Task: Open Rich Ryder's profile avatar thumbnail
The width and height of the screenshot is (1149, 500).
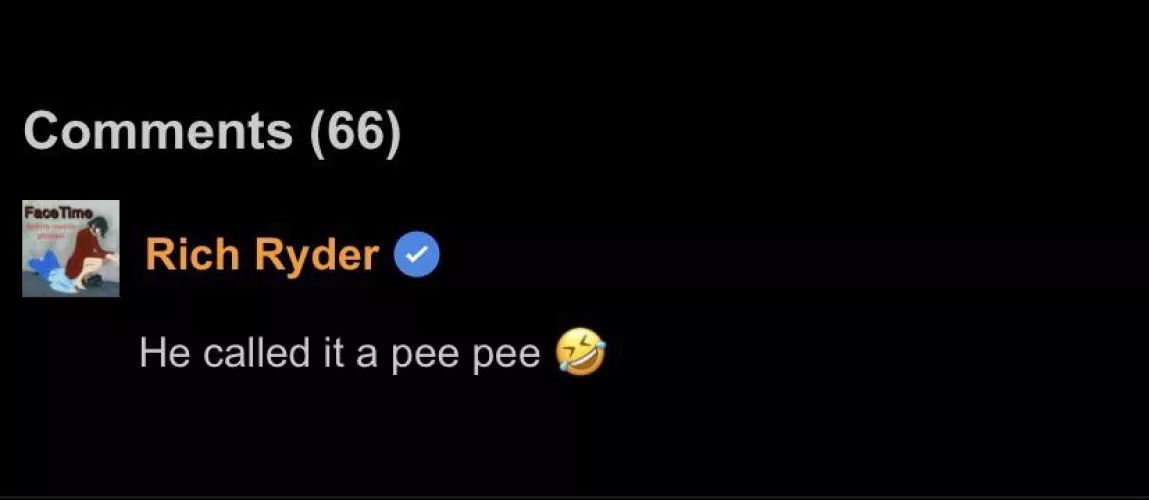Action: click(71, 249)
